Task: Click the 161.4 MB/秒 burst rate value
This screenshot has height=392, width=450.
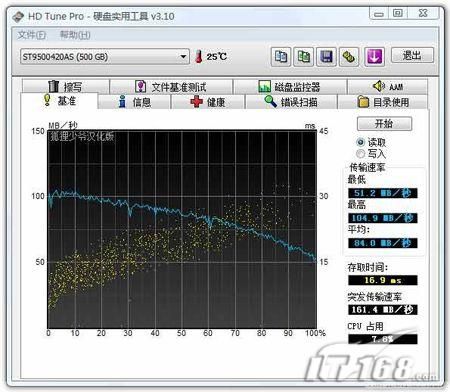Action: pyautogui.click(x=383, y=310)
